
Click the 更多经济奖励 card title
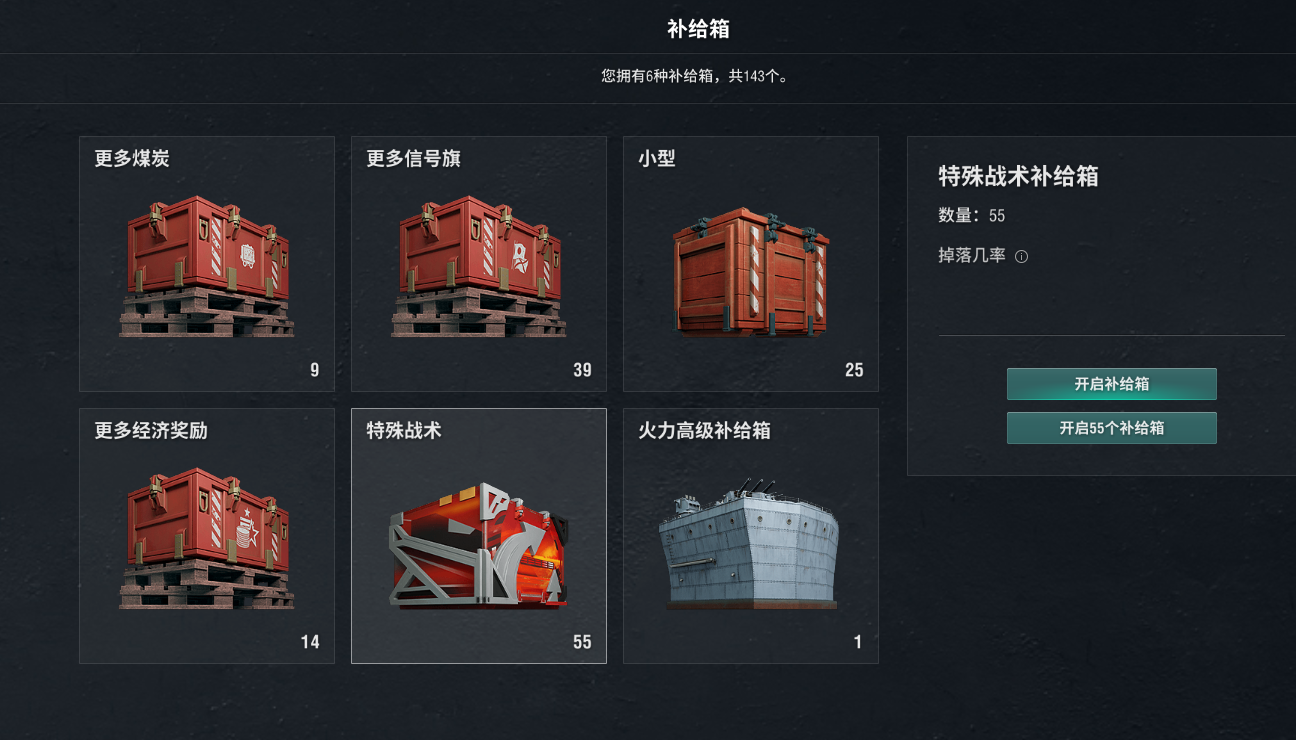pos(151,431)
